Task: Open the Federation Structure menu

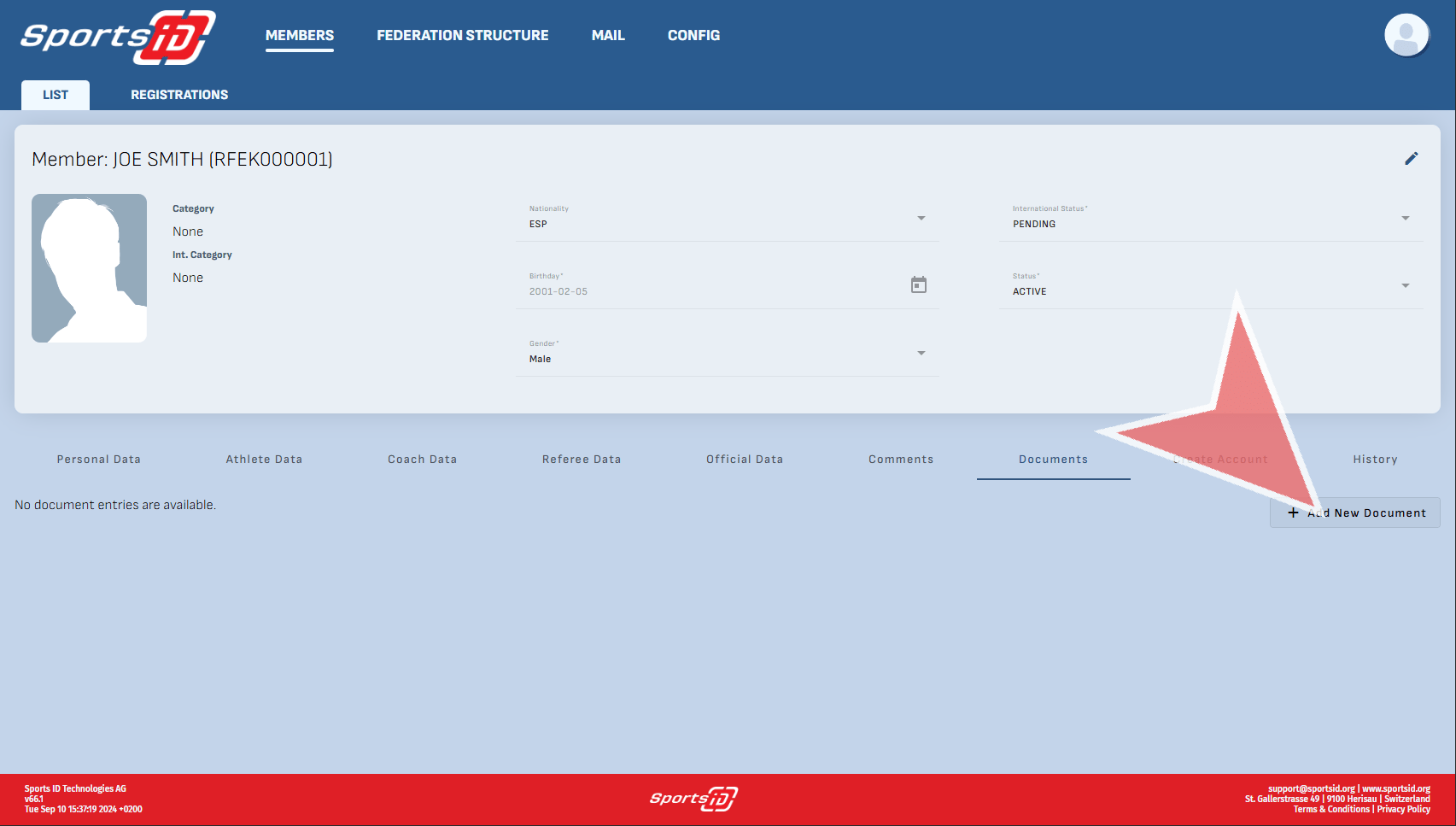Action: pos(462,36)
